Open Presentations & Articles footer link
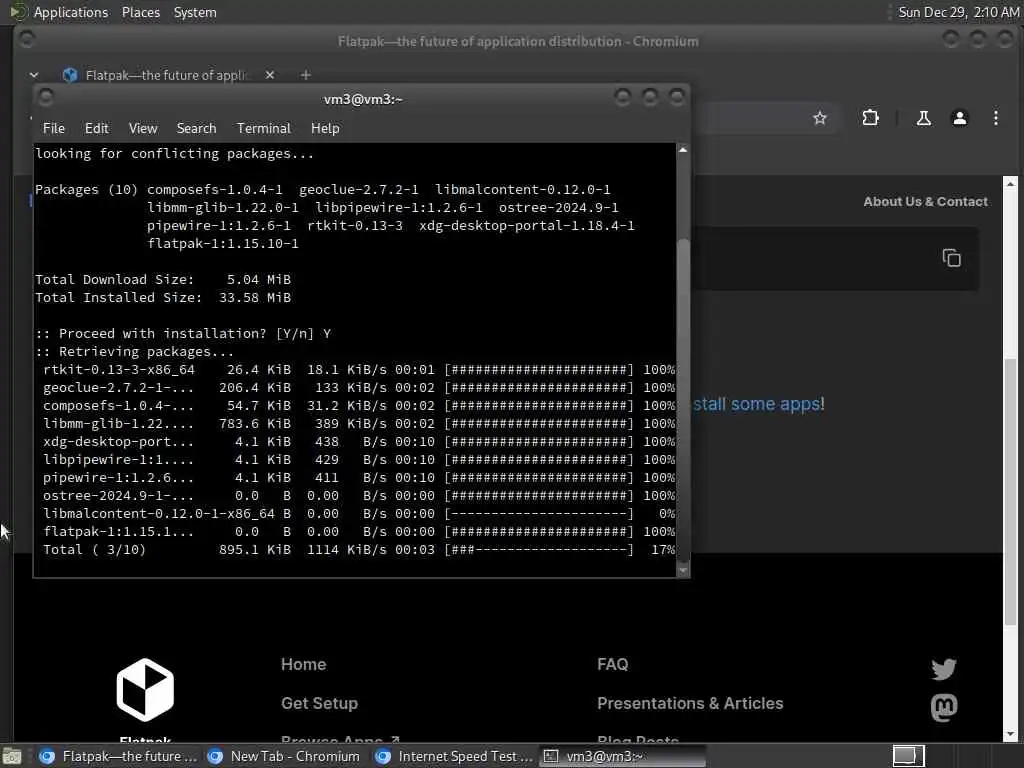This screenshot has width=1024, height=768. pyautogui.click(x=690, y=703)
